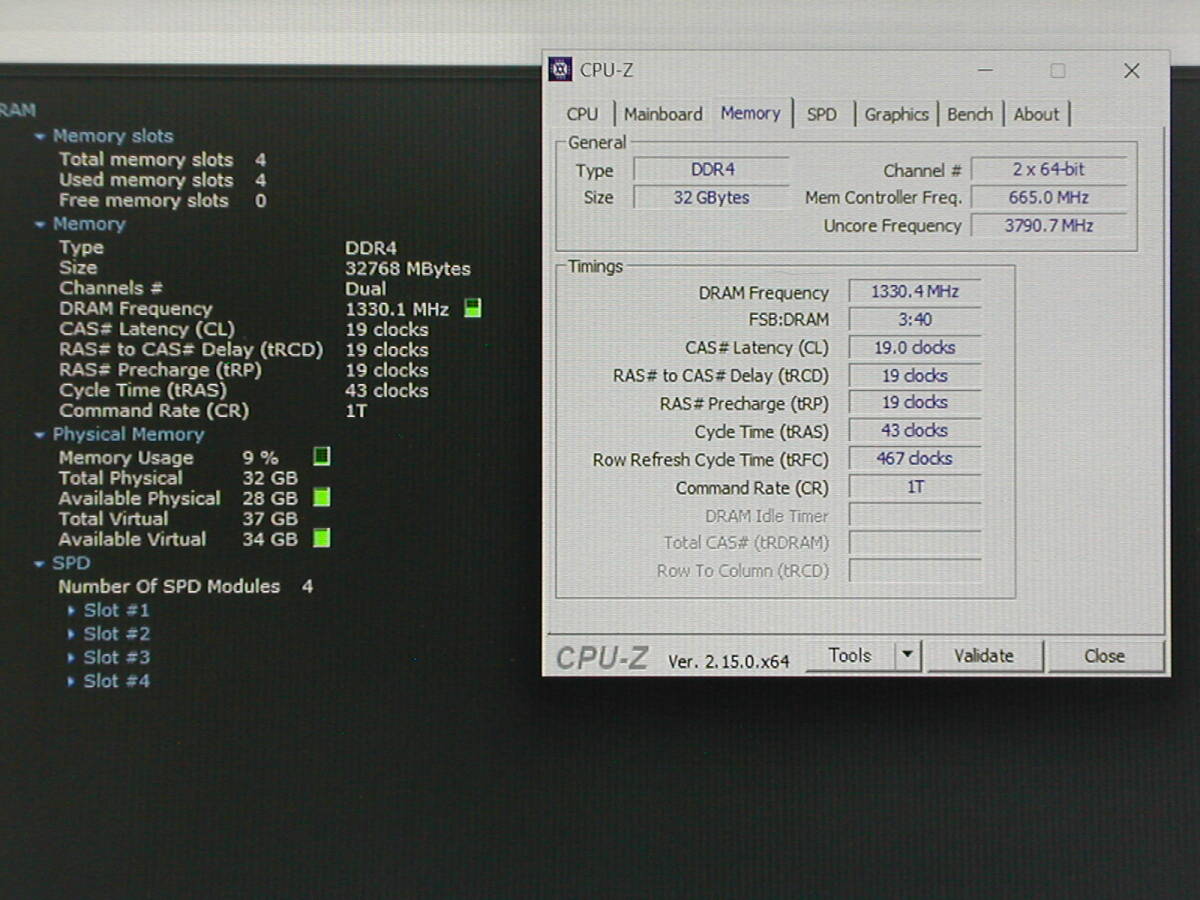Image resolution: width=1200 pixels, height=900 pixels.
Task: Close CPU-Z with the title bar X
Action: pyautogui.click(x=1131, y=71)
